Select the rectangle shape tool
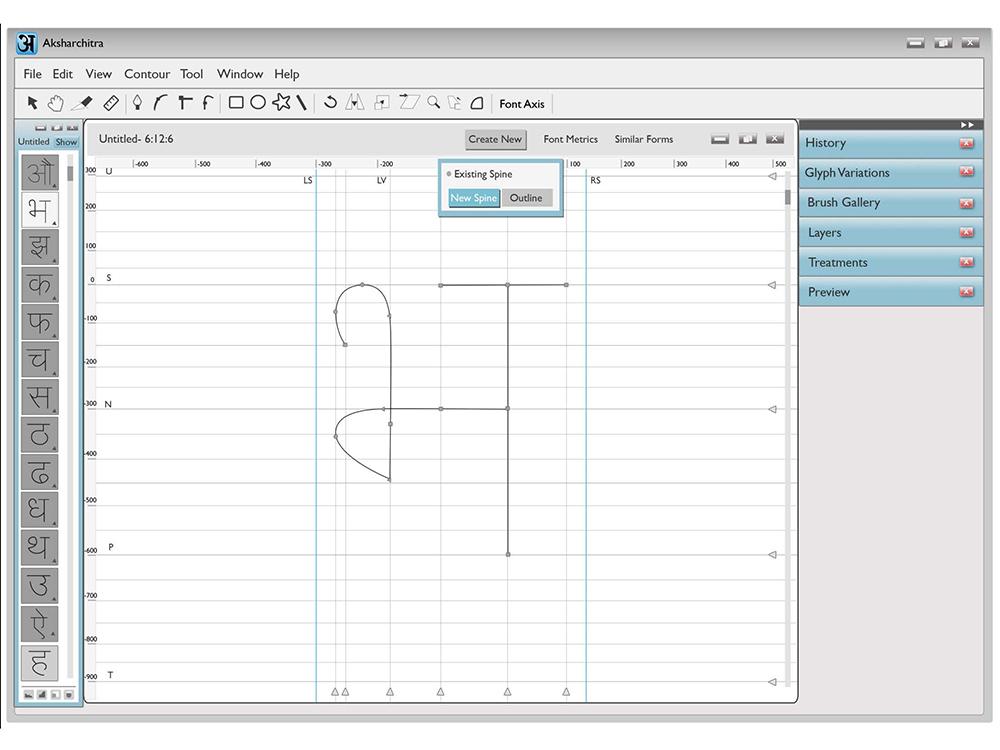This screenshot has height=750, width=1000. [x=236, y=103]
